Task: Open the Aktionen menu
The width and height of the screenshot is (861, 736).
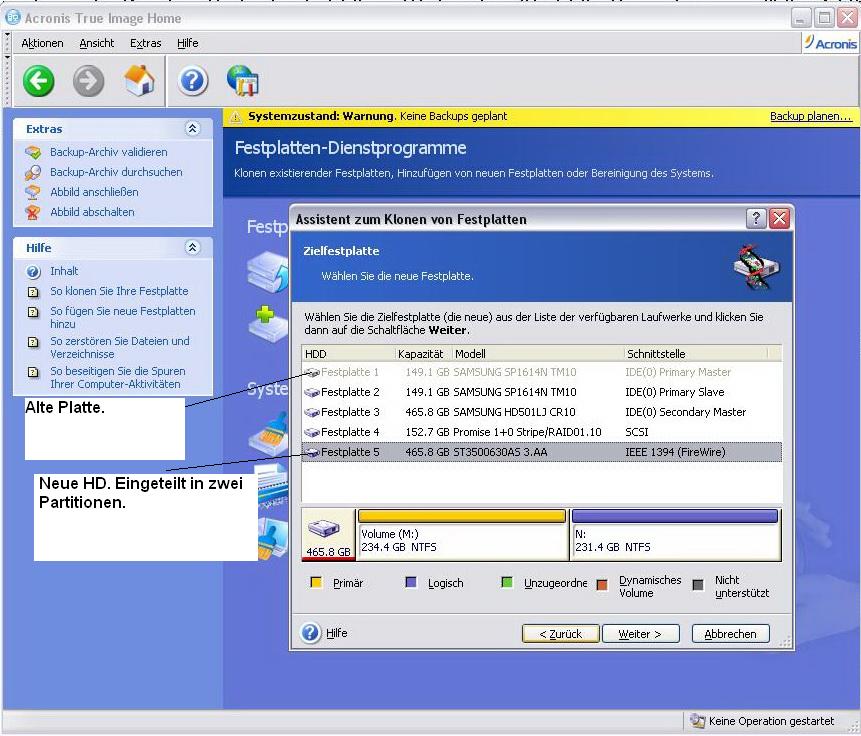Action: (x=42, y=43)
